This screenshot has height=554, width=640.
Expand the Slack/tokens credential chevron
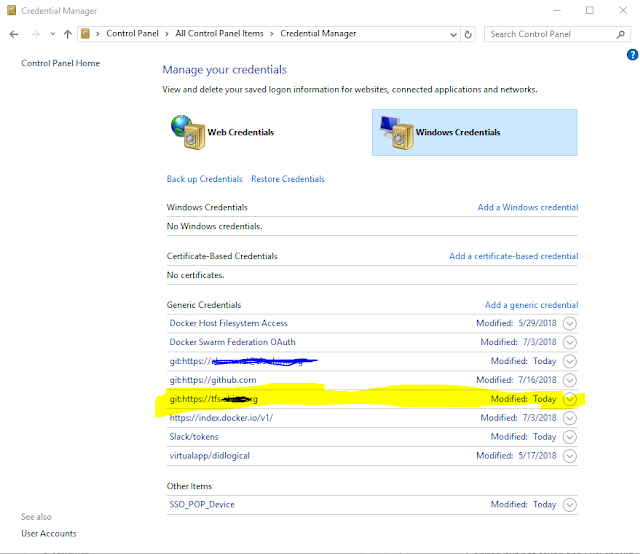569,437
